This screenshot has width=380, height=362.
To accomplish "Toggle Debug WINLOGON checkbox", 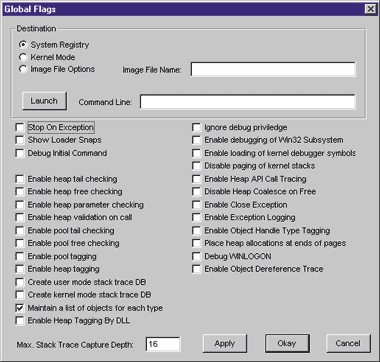I will pos(197,256).
